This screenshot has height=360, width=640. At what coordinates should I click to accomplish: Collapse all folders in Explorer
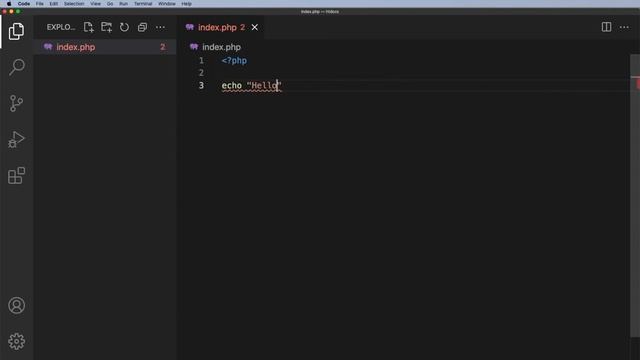[142, 27]
